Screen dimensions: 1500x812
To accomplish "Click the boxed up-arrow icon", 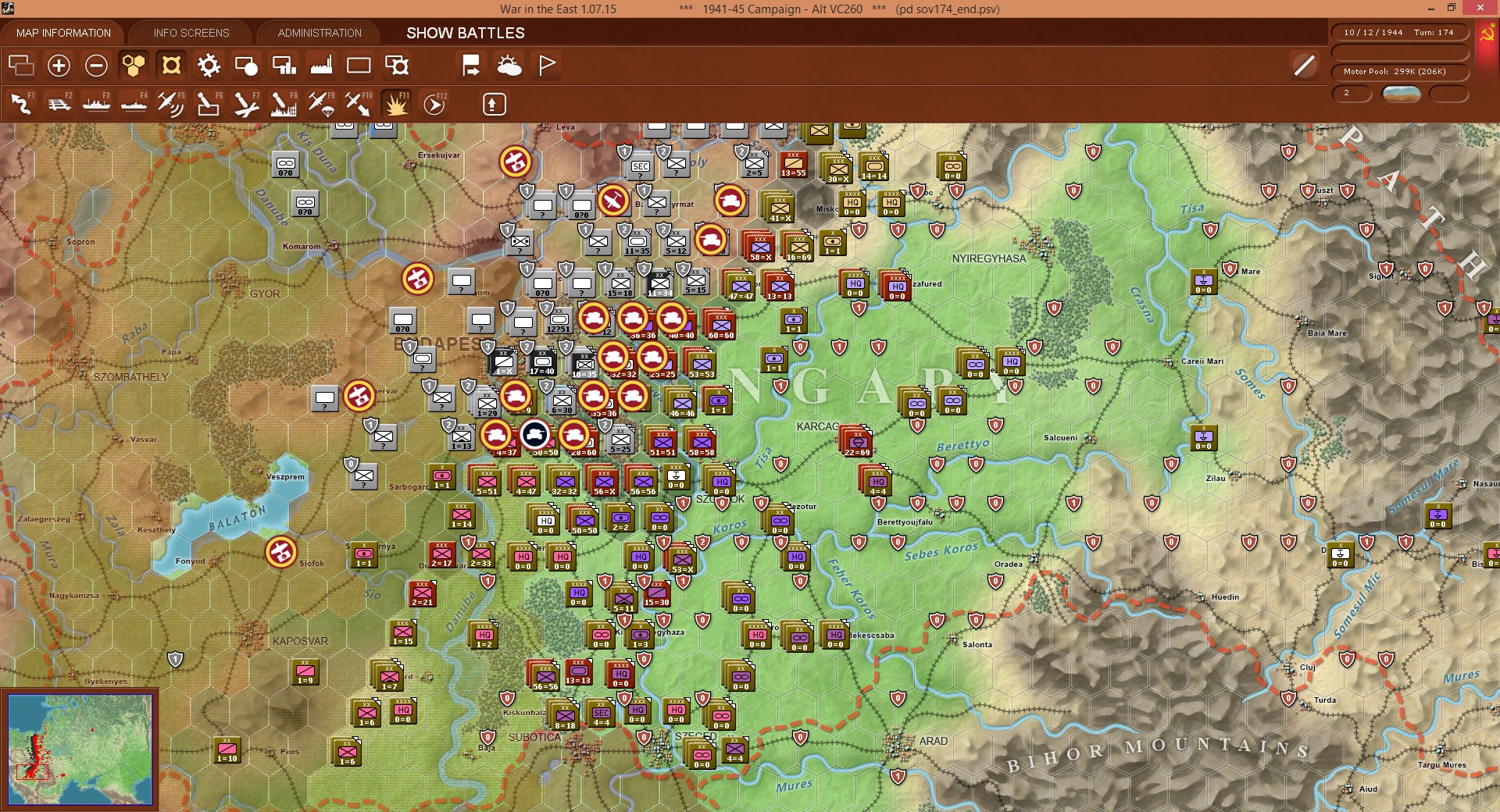I will [495, 105].
